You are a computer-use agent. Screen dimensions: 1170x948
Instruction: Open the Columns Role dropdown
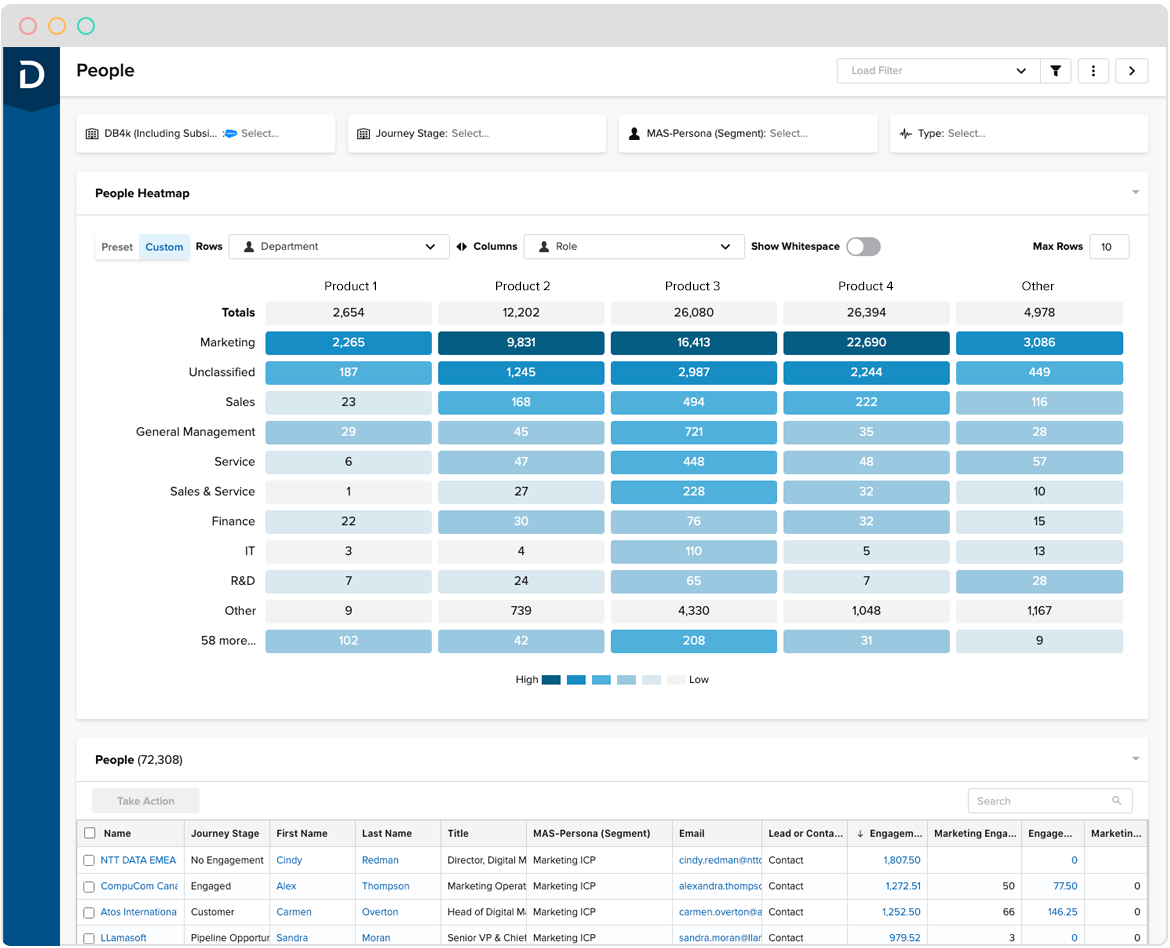(x=634, y=246)
